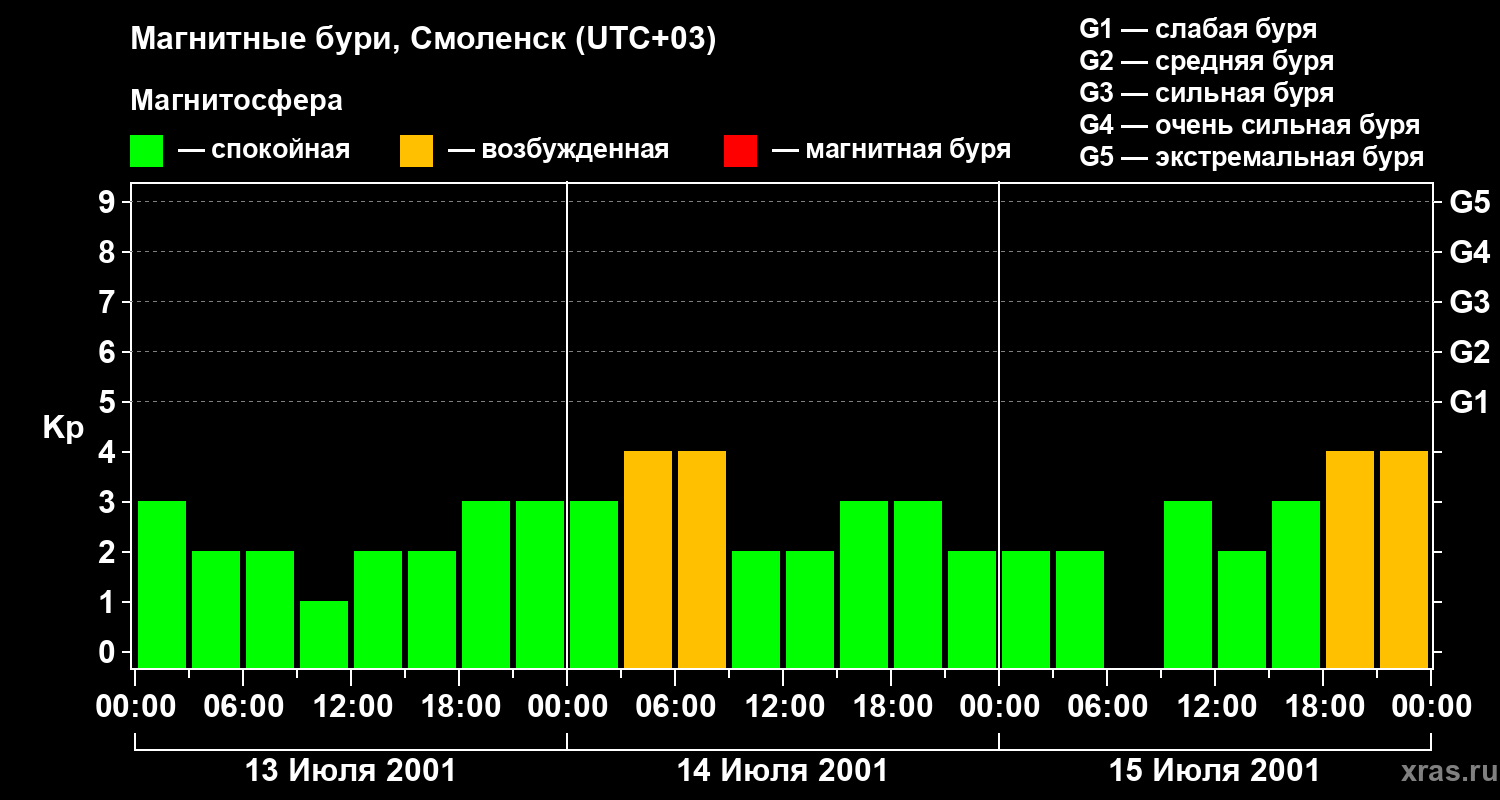Click the 14 July 15:00–18:00 green bar
1500x800 pixels.
[864, 584]
